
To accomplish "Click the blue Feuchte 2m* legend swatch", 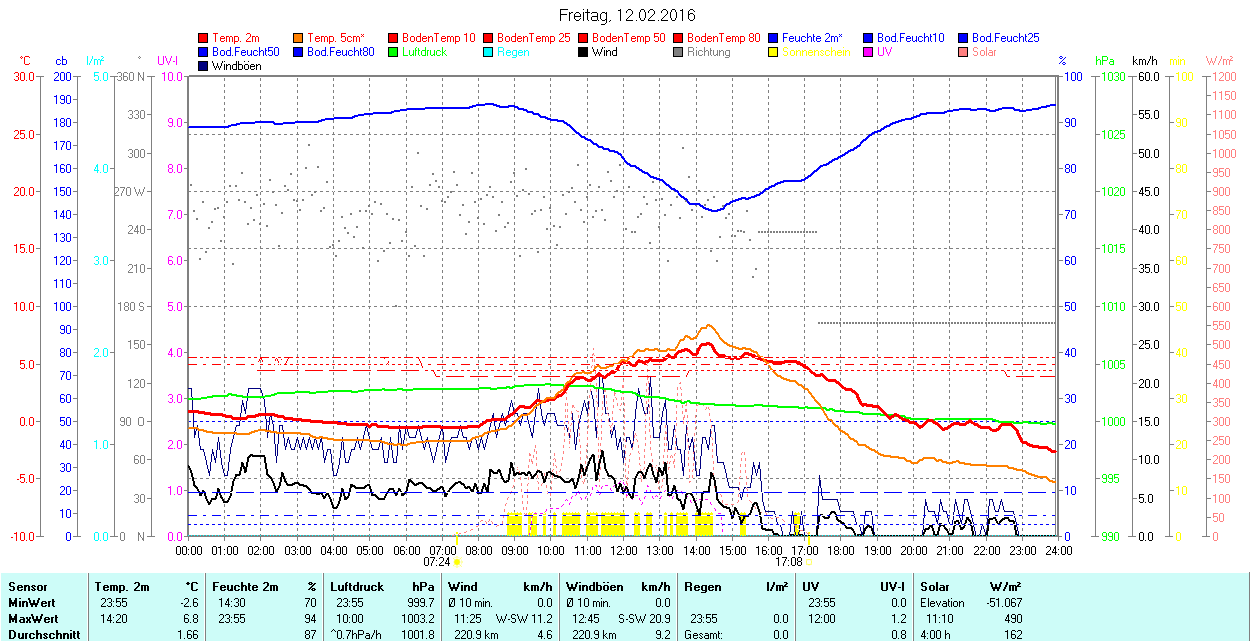I will [x=773, y=37].
